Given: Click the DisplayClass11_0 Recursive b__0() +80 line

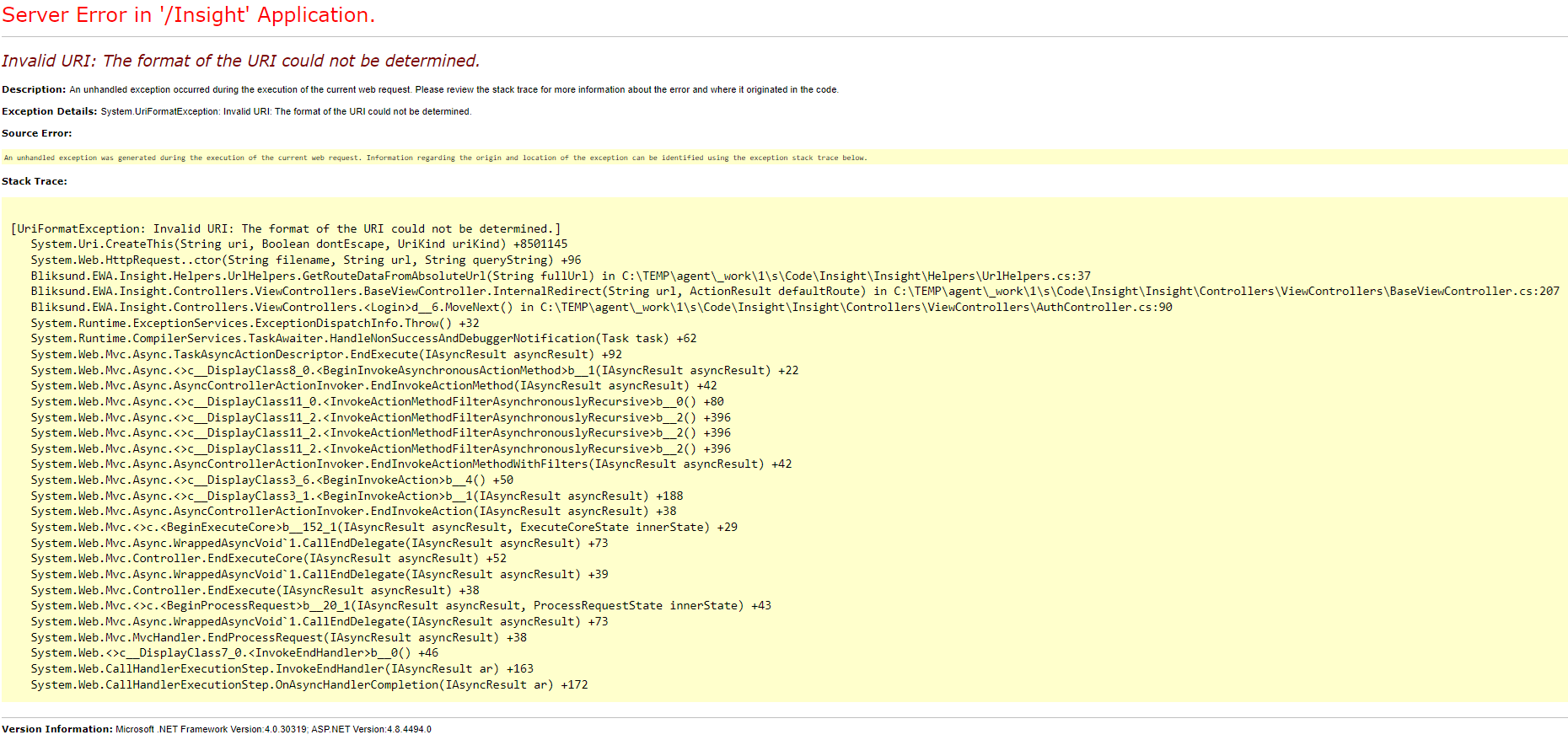Looking at the screenshot, I should click(x=378, y=402).
